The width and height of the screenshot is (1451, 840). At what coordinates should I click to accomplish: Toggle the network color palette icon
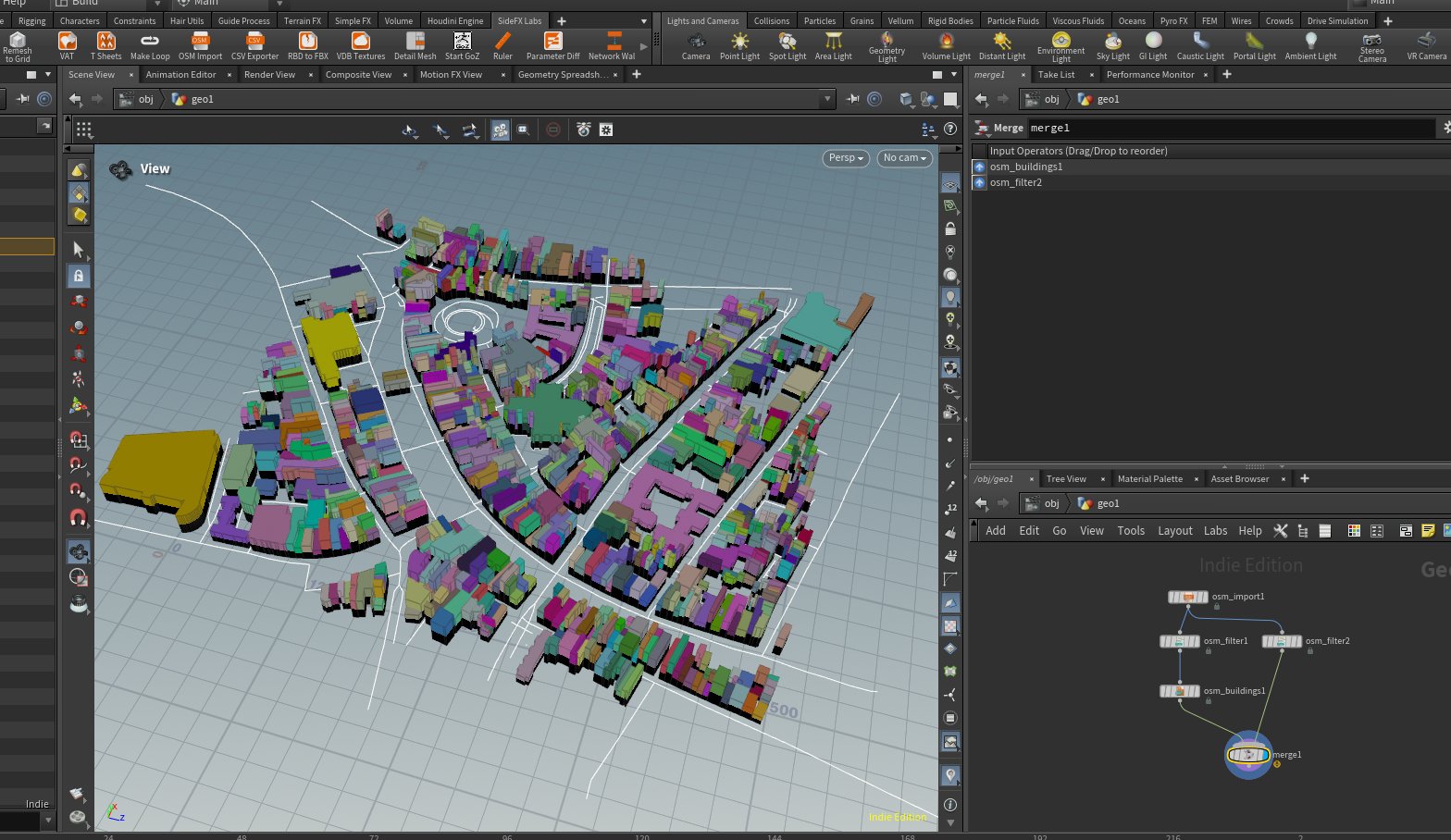pos(1354,530)
